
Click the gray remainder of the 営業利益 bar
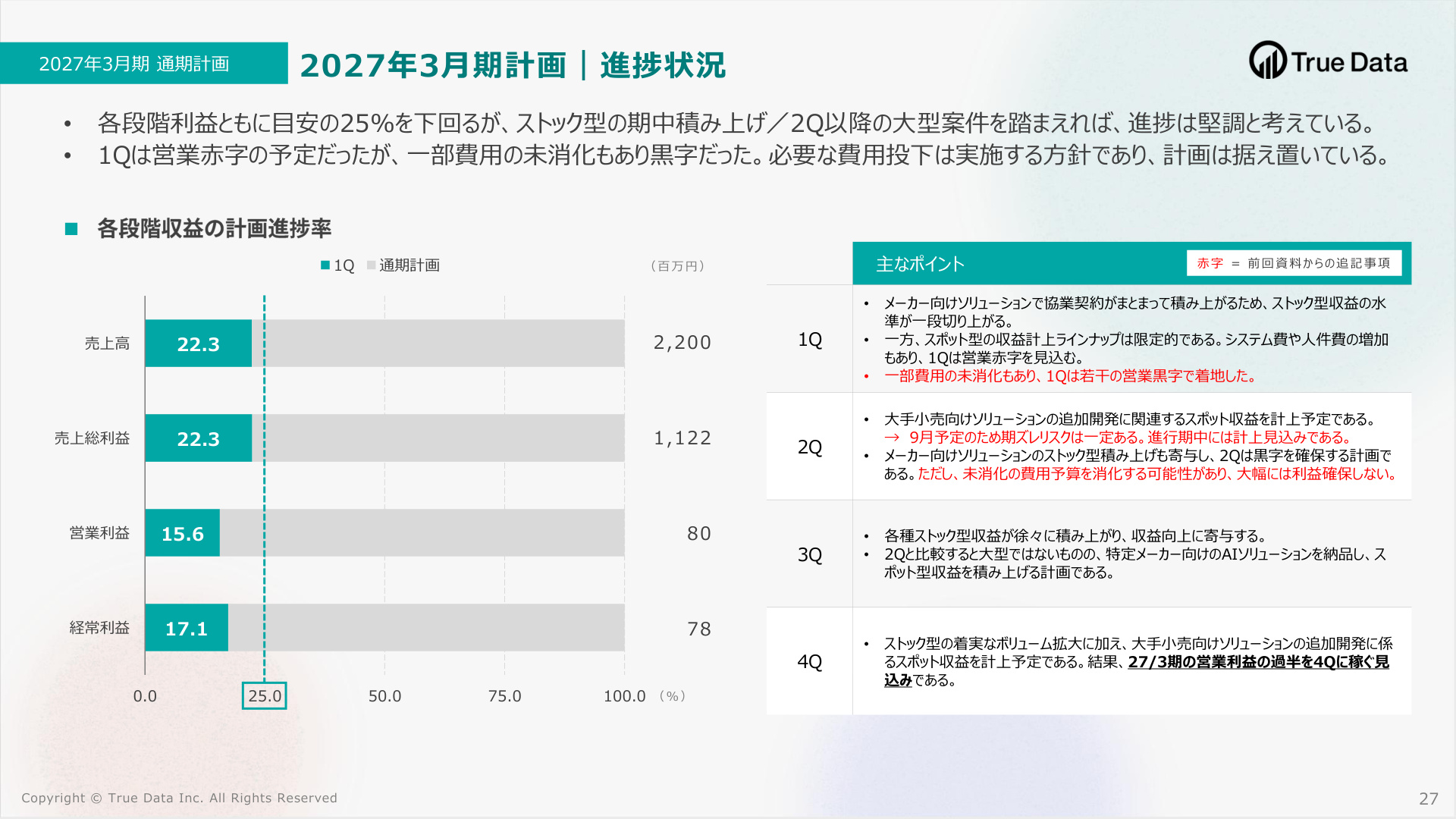point(422,533)
